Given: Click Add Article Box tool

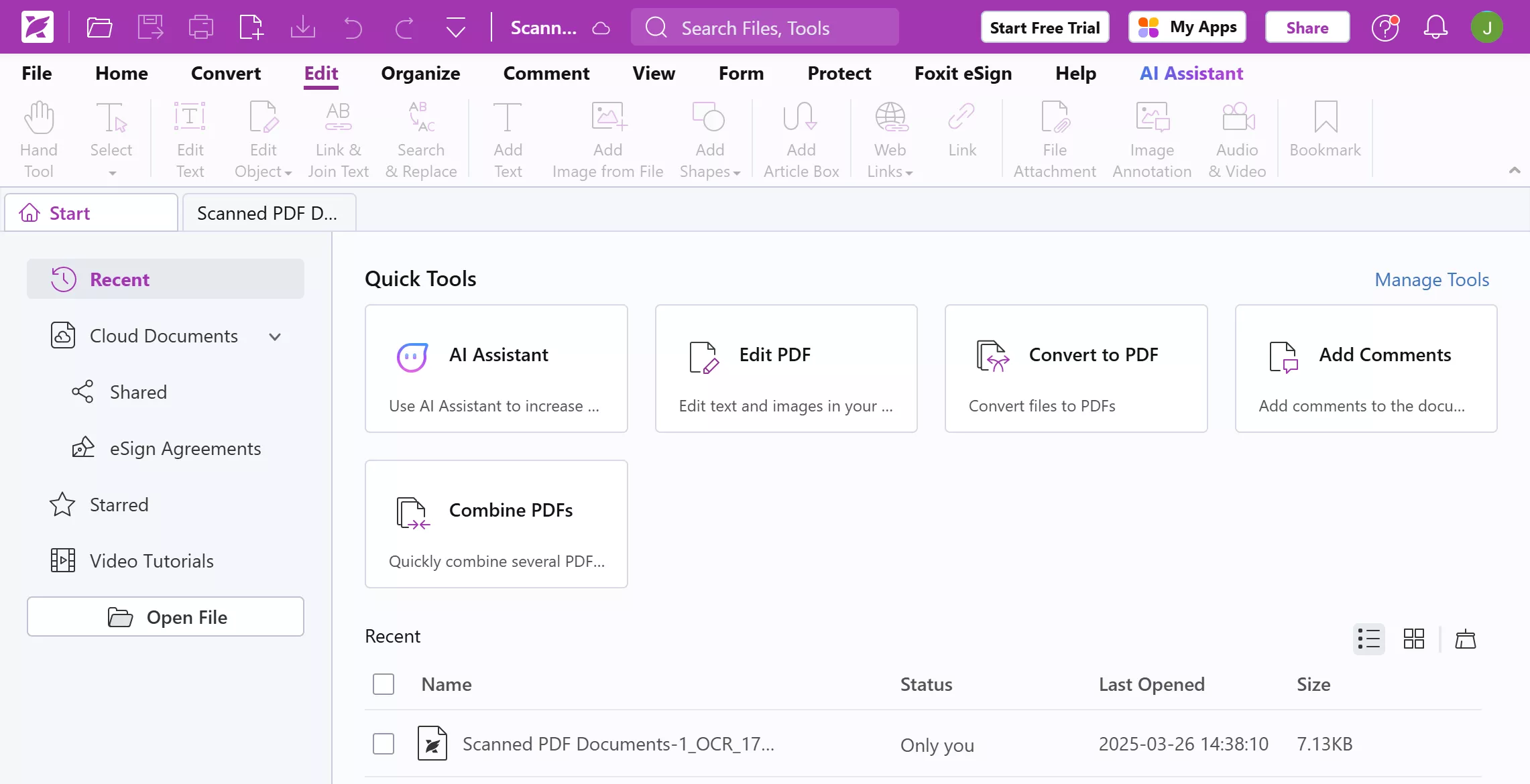Looking at the screenshot, I should [801, 140].
